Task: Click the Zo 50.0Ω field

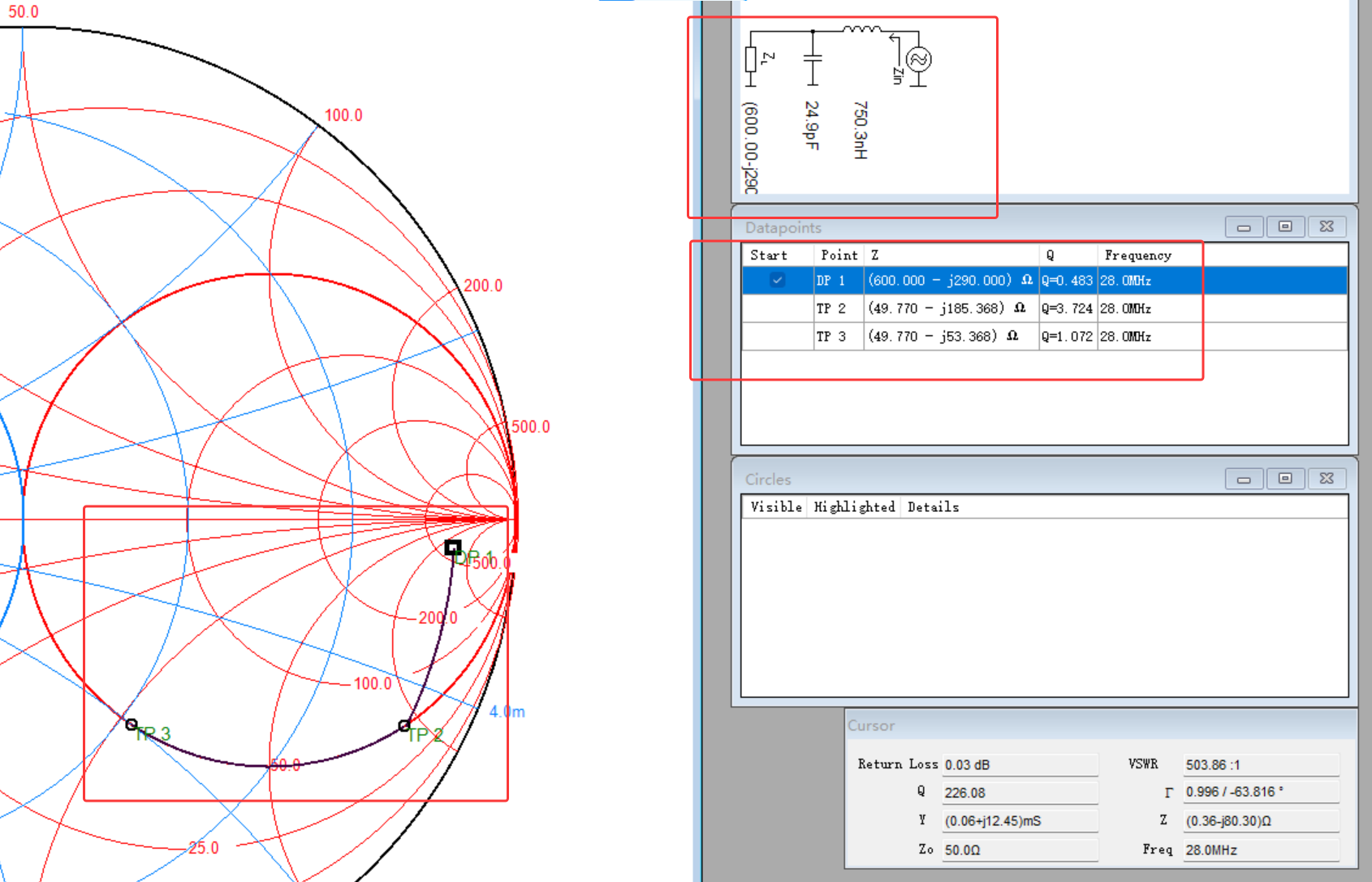Action: [1019, 850]
